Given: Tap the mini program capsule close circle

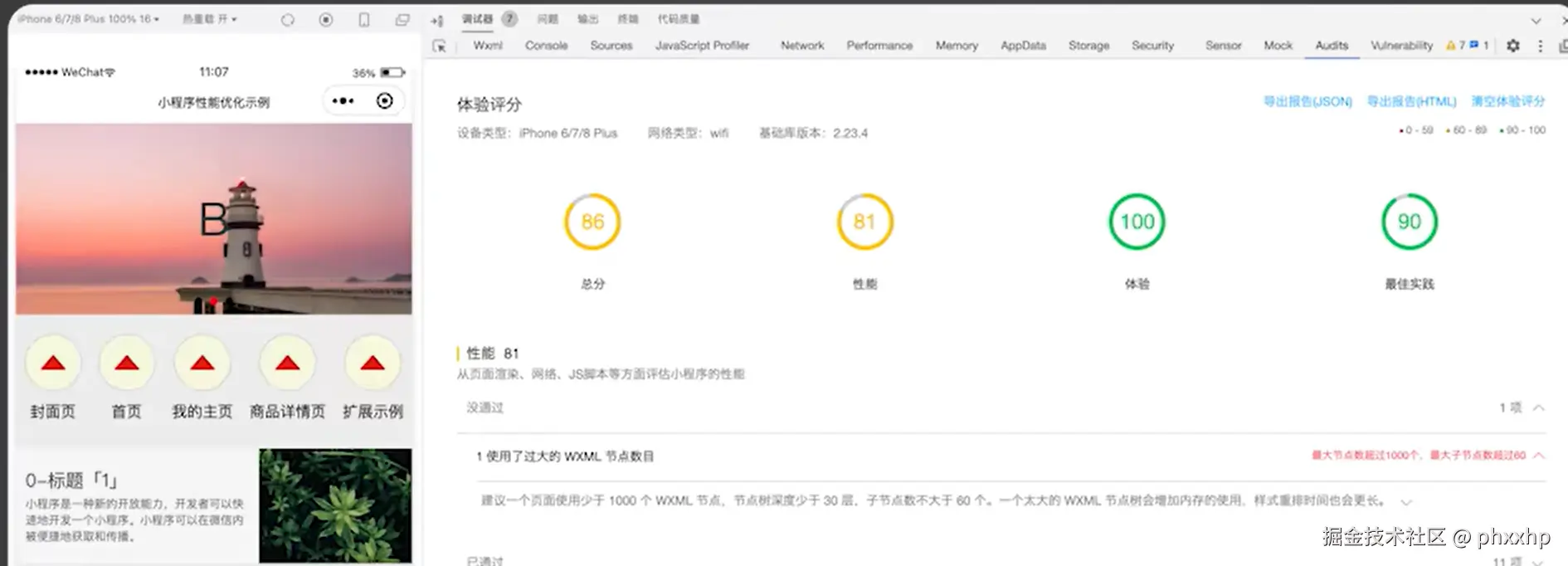Looking at the screenshot, I should 385,101.
